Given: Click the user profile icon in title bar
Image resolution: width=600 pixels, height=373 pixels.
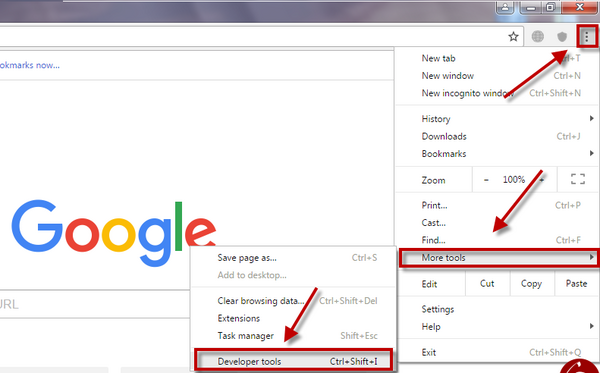Looking at the screenshot, I should 505,7.
